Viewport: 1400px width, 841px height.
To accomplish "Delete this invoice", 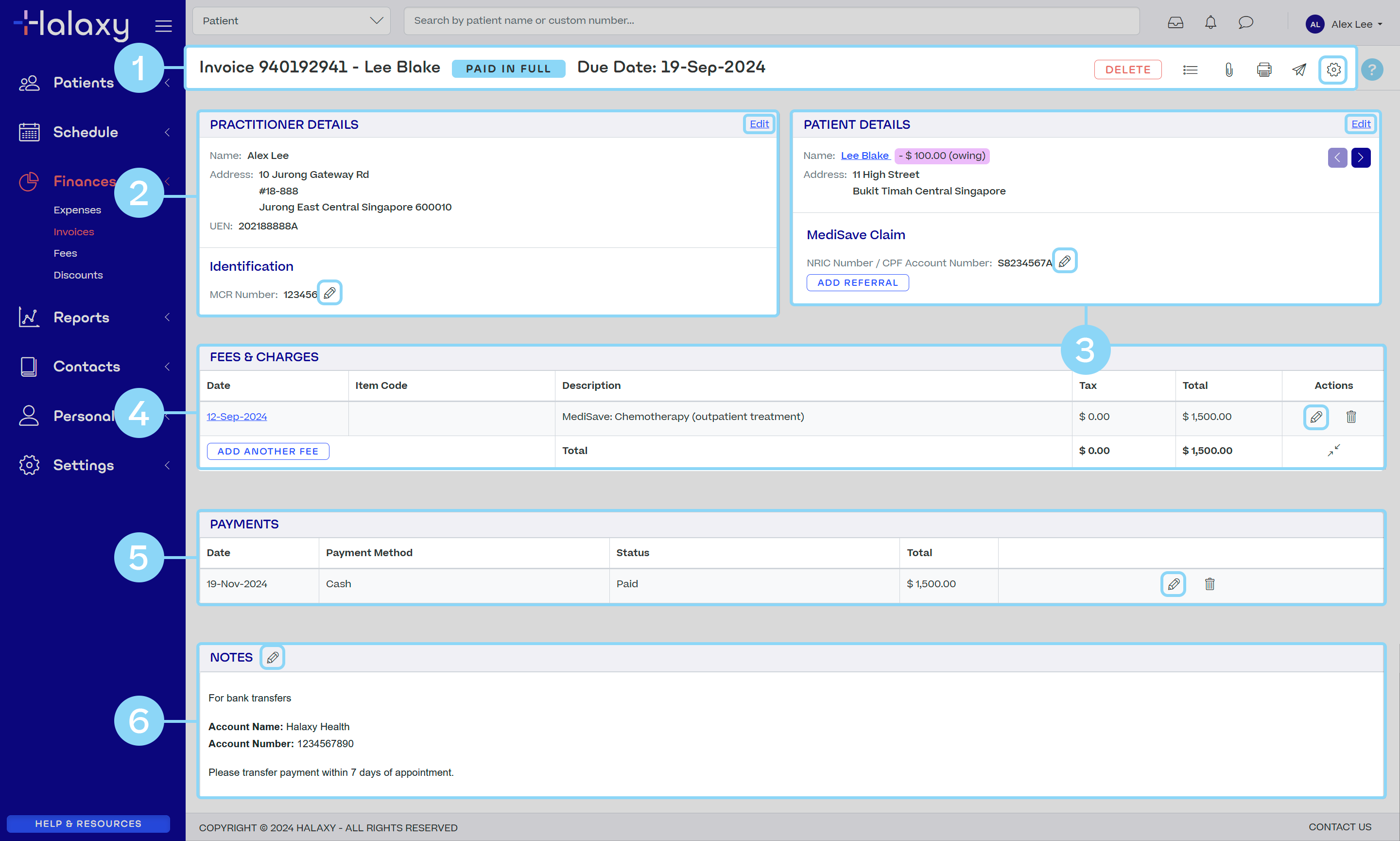I will click(x=1127, y=70).
